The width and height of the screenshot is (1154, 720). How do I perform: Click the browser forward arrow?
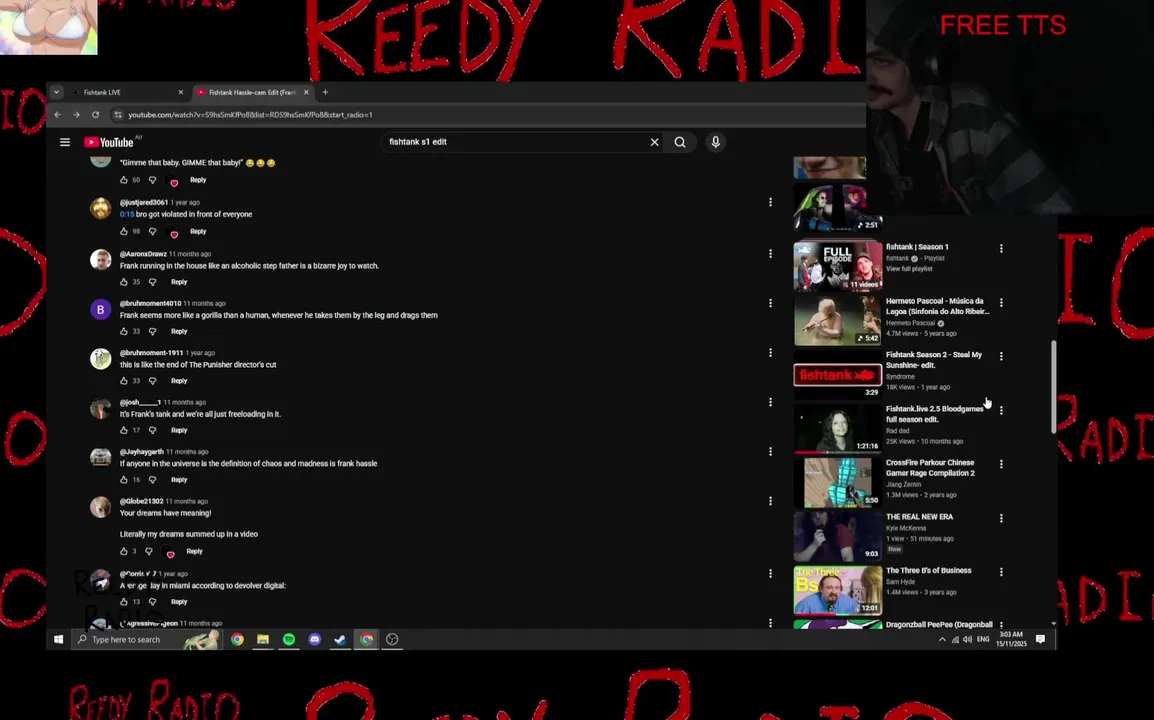tap(77, 115)
